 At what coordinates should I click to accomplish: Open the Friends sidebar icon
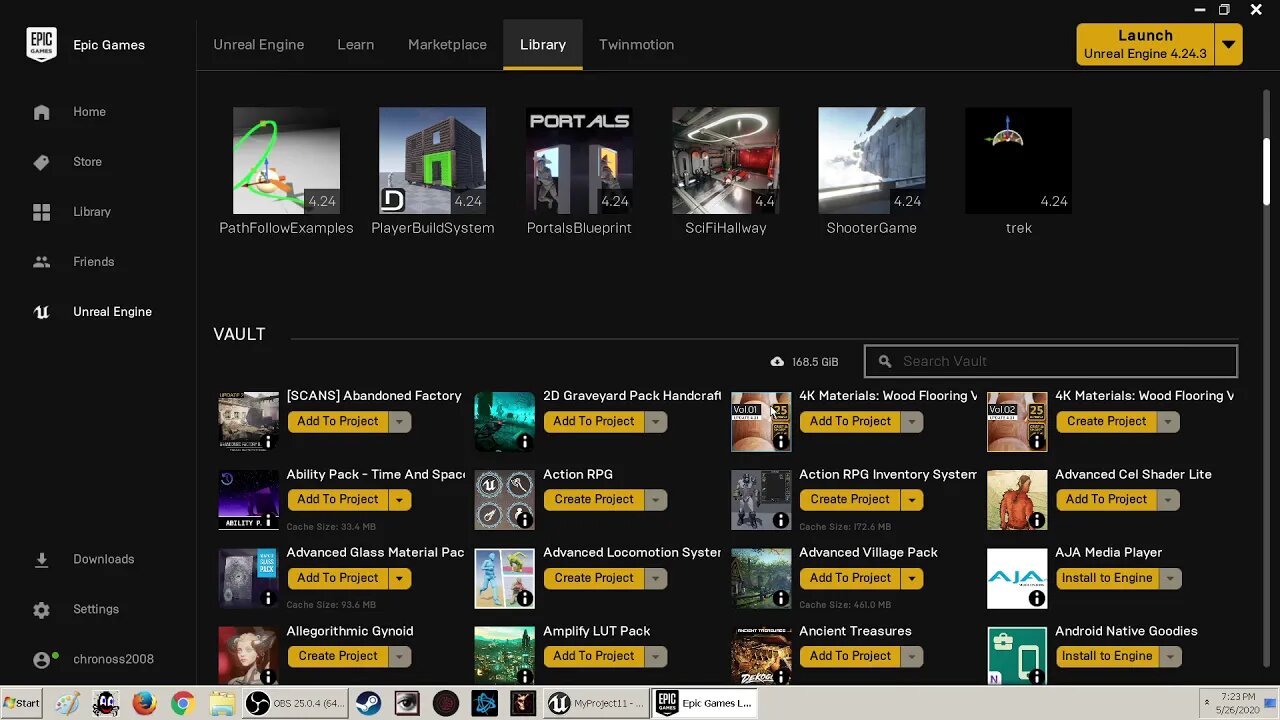[x=41, y=262]
